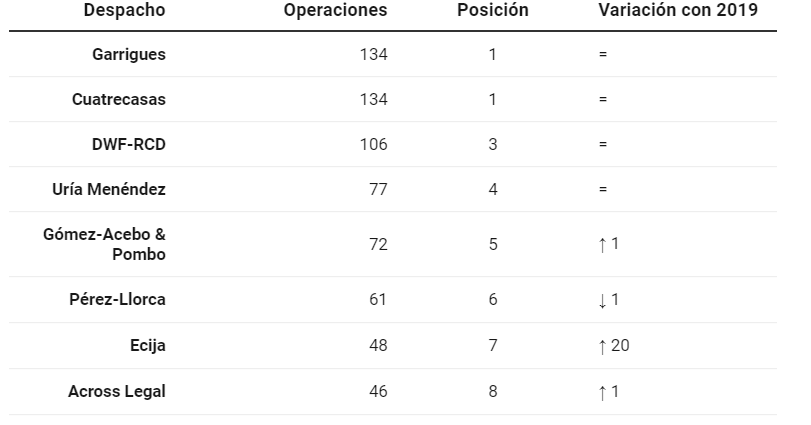Screen dimensions: 811x425
Task: Select the DWF-RCD firm name
Action: tap(129, 144)
